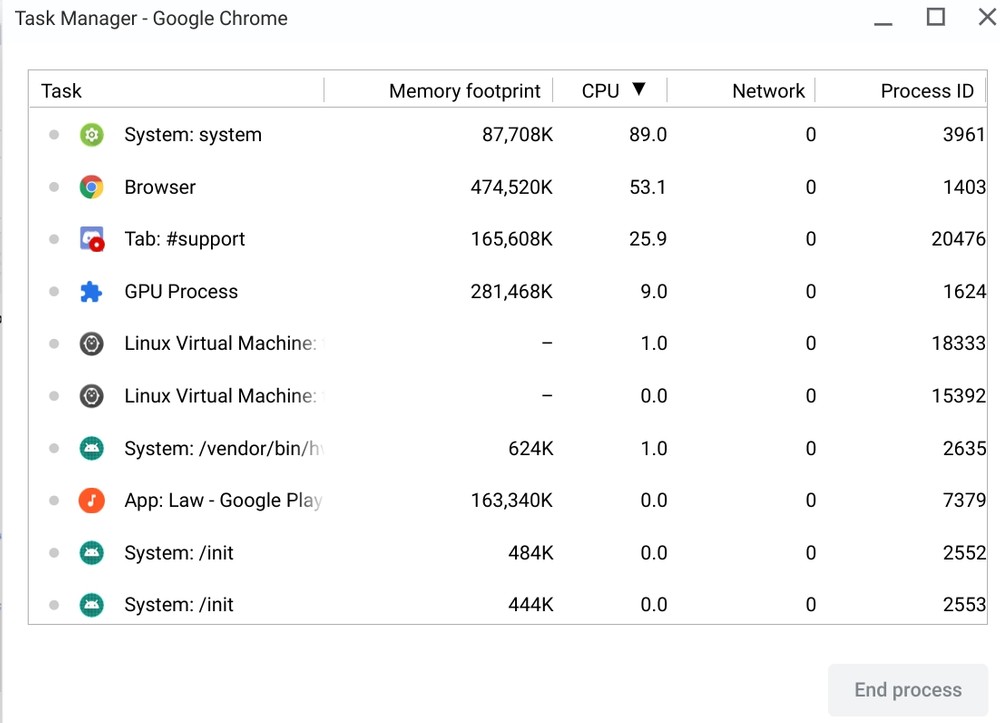Screen dimensions: 1000x723
Task: Maximize the Task Manager window
Action: (x=935, y=17)
